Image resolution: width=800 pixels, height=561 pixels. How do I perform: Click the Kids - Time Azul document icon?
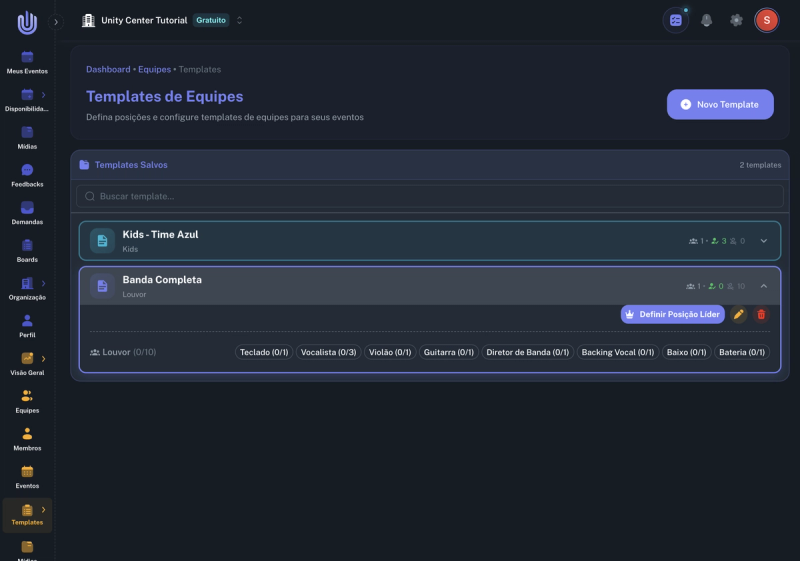[102, 241]
